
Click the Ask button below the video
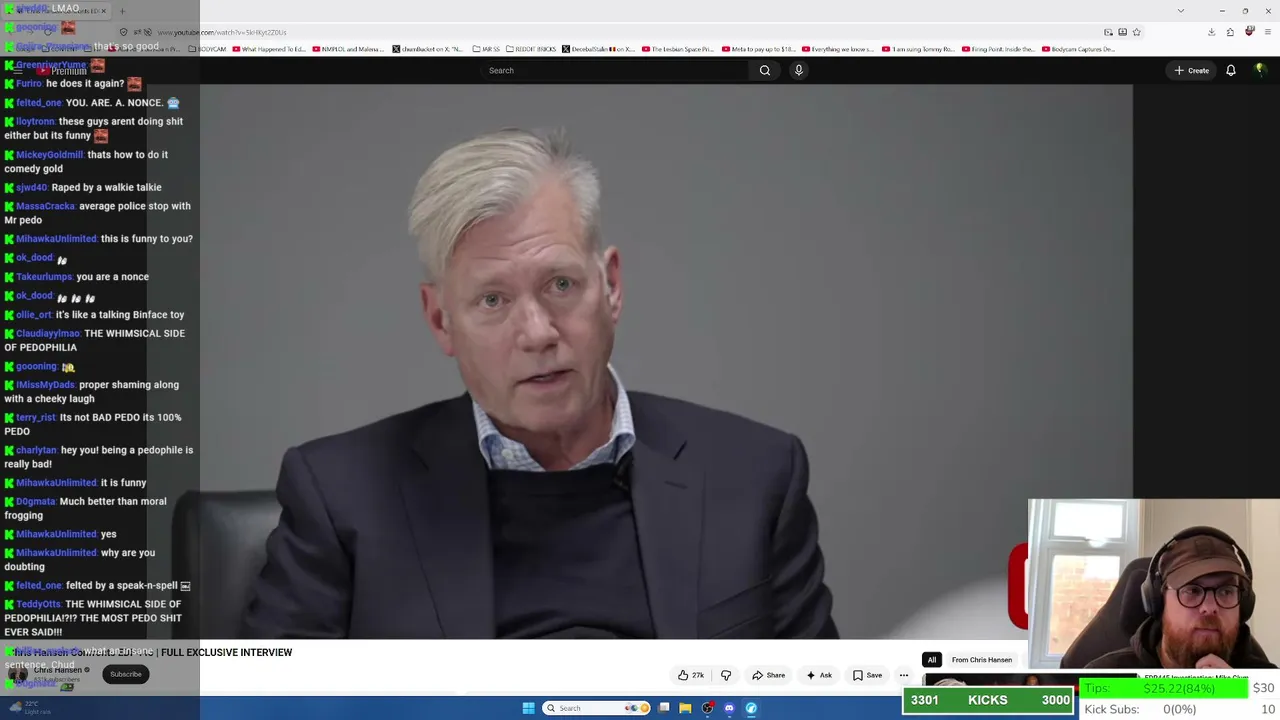point(819,675)
